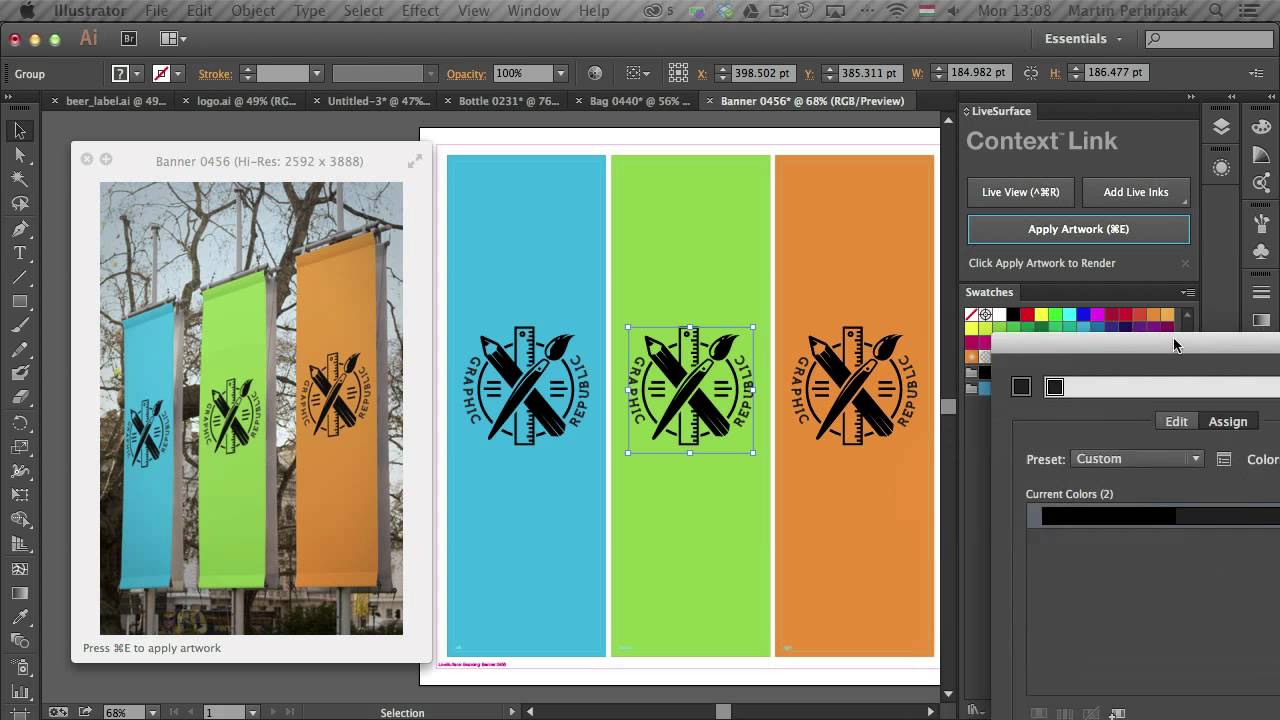This screenshot has width=1280, height=720.
Task: Select the Lasso tool
Action: pos(20,204)
